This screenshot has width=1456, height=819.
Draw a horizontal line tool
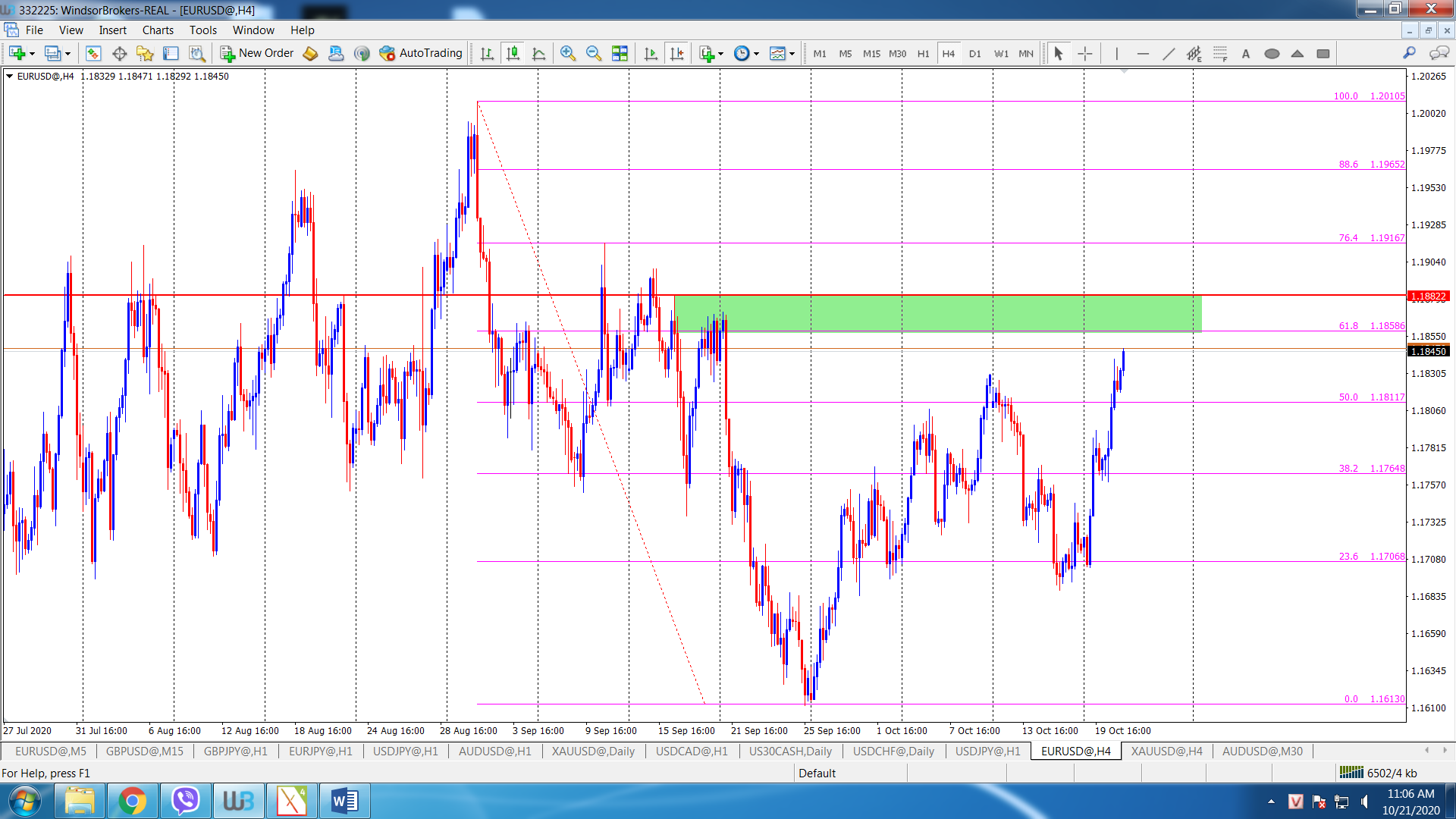[x=1143, y=53]
